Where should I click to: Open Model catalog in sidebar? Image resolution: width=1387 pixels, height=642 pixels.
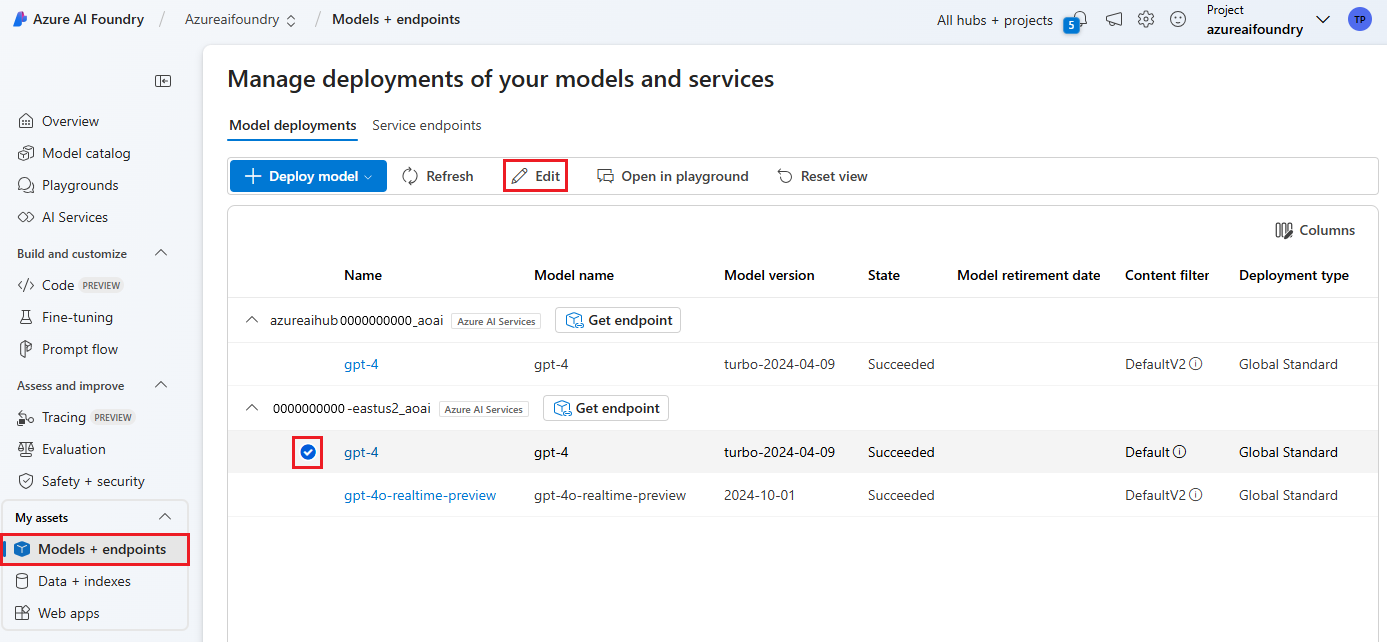coord(86,153)
